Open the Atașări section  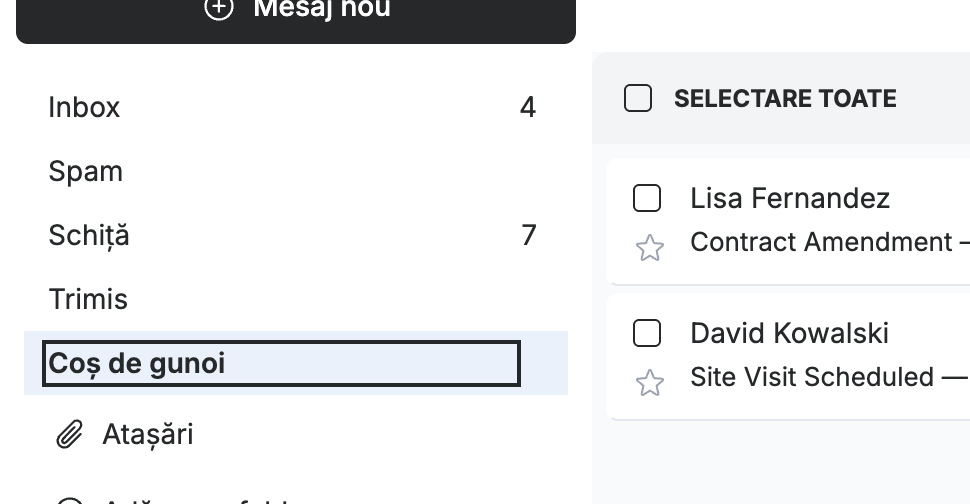click(296, 434)
